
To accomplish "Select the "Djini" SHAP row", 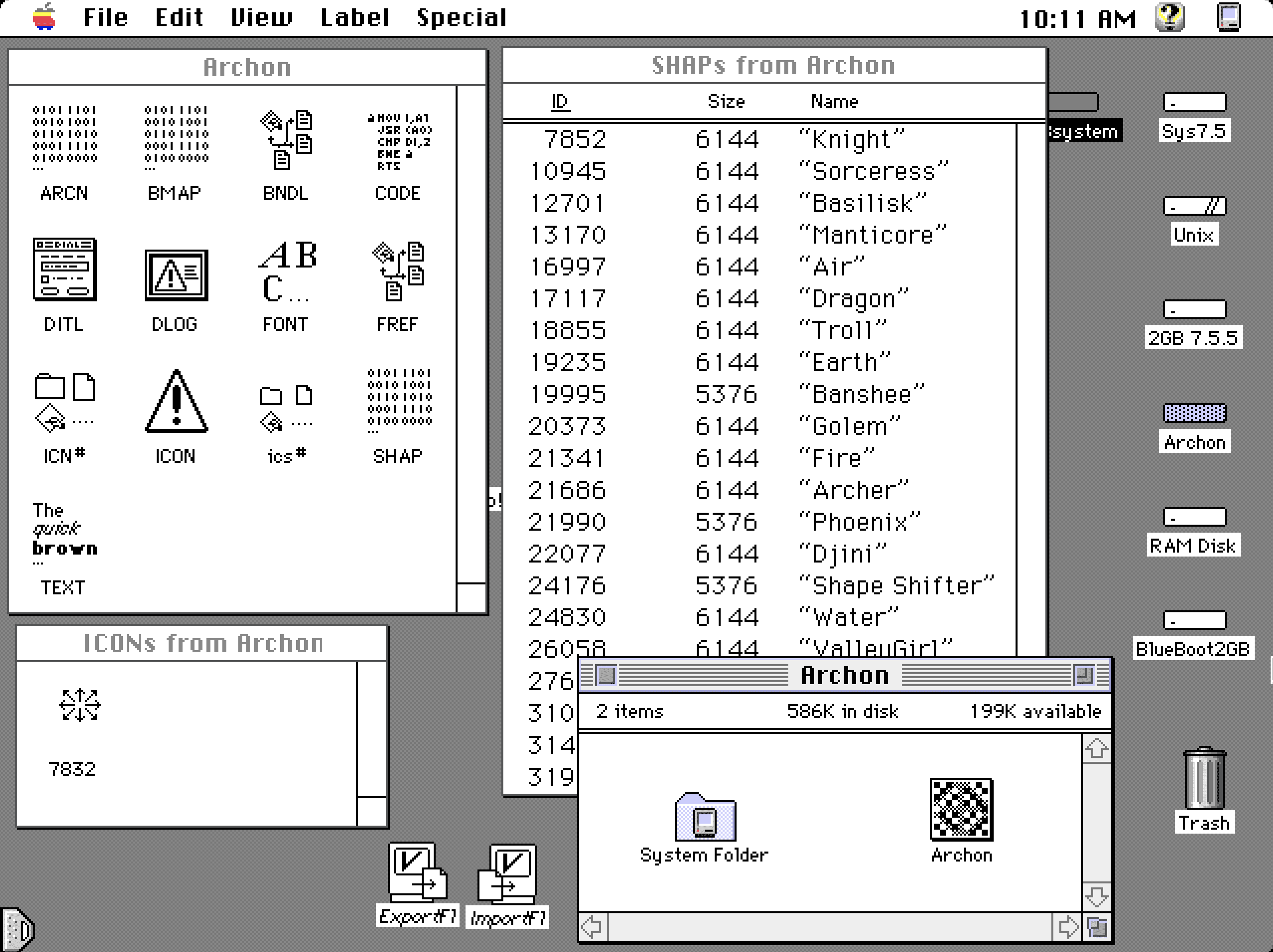I will click(760, 554).
